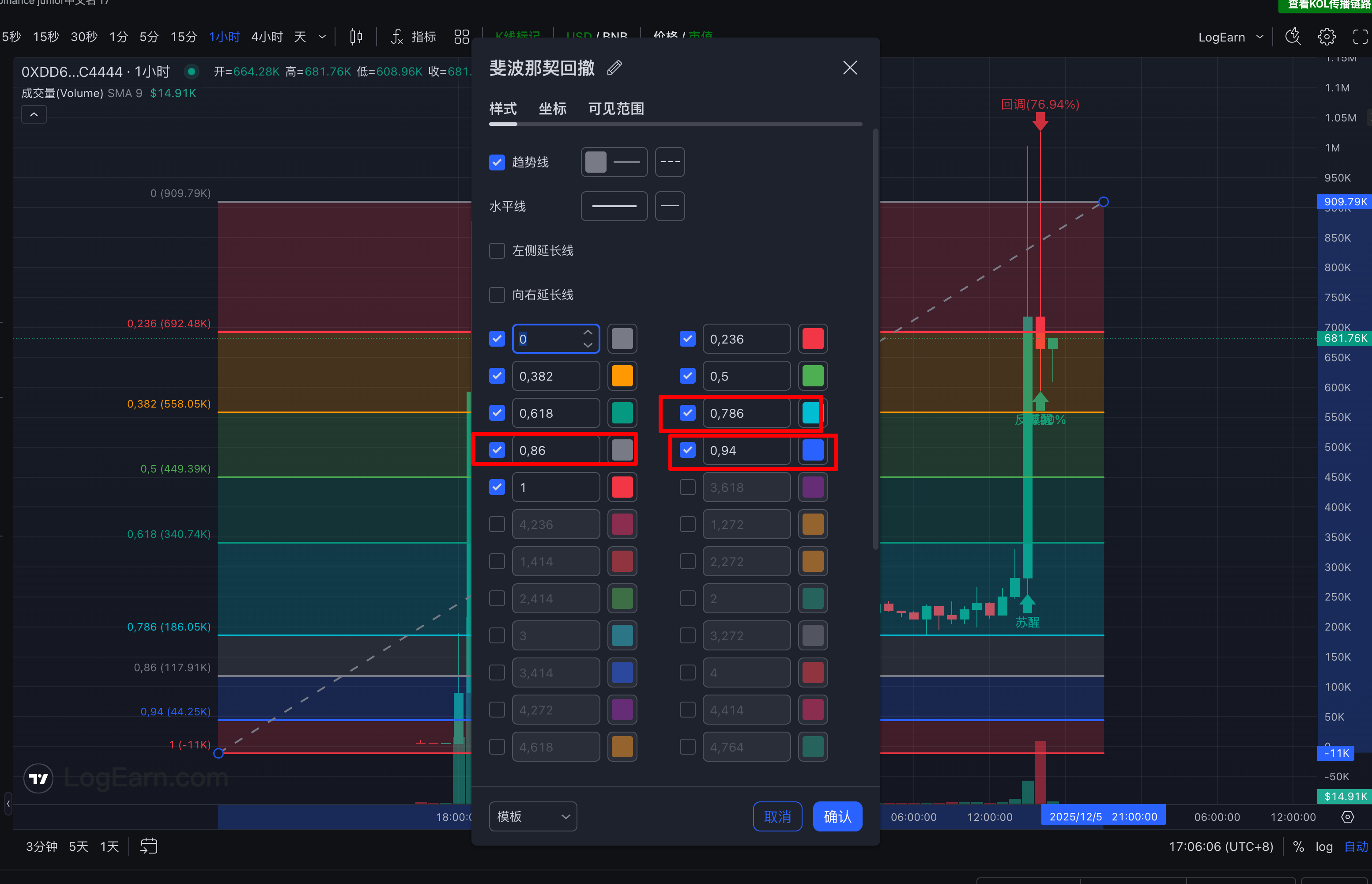Click the 确认 confirm button
Image resolution: width=1372 pixels, height=884 pixels.
(837, 816)
